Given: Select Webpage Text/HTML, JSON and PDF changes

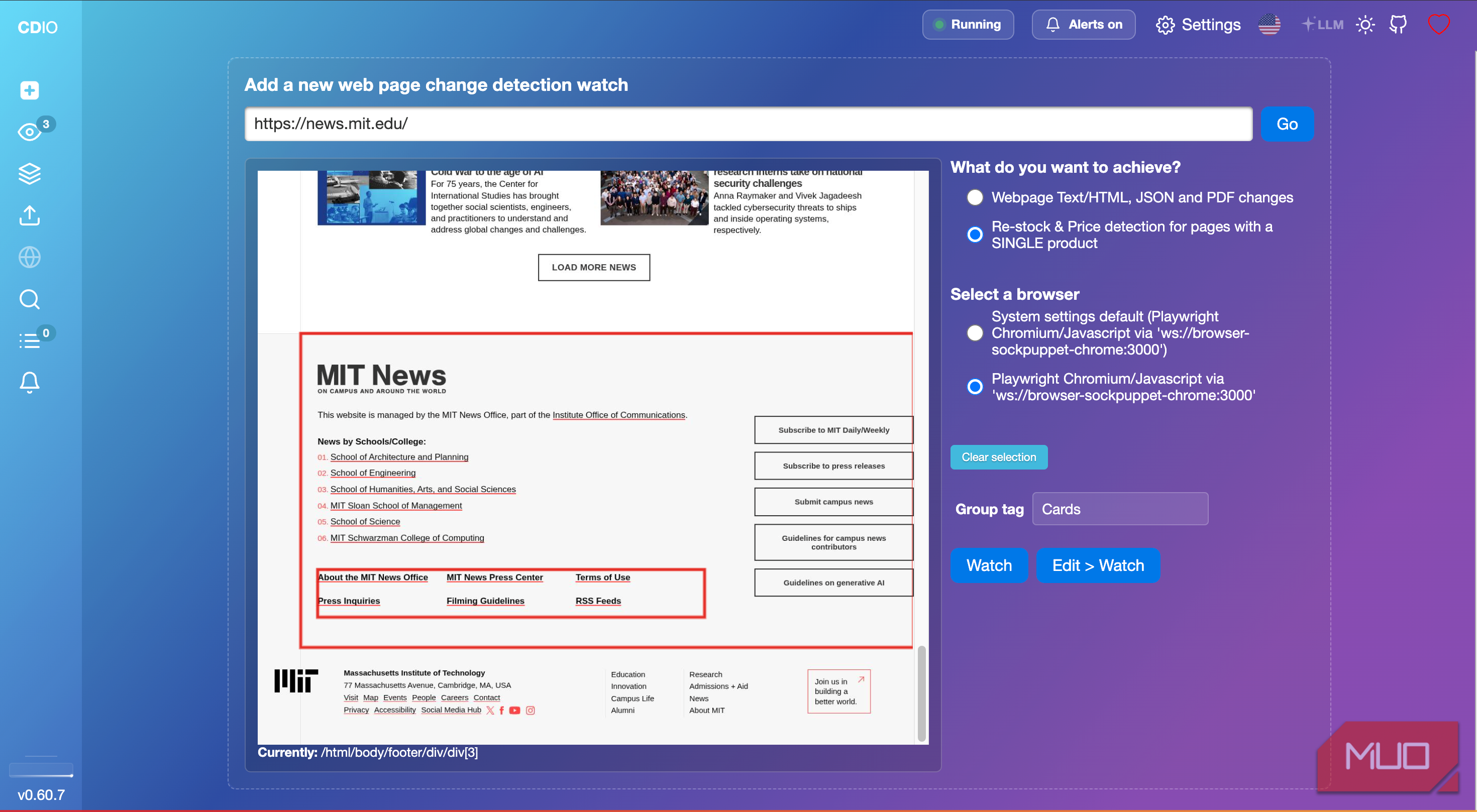Looking at the screenshot, I should (975, 198).
